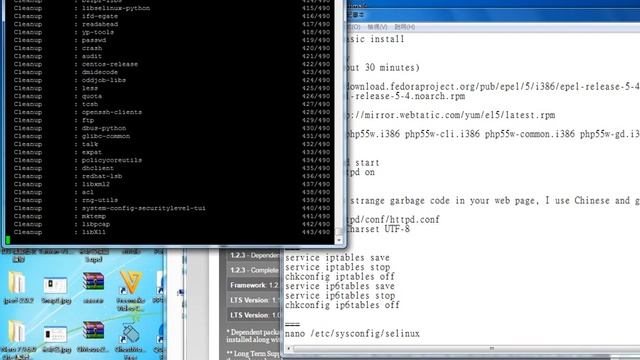
Task: Click the 'php55w.i386 php55w-cli.i386' line
Action: click(493, 134)
